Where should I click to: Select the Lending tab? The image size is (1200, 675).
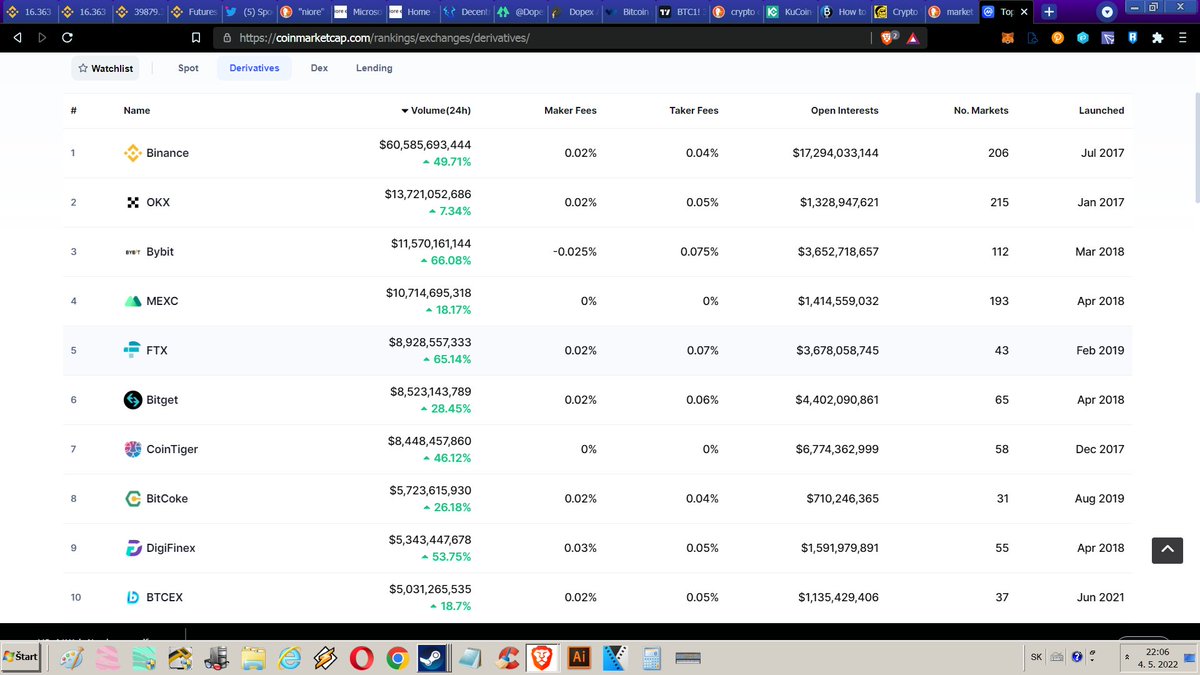point(374,68)
